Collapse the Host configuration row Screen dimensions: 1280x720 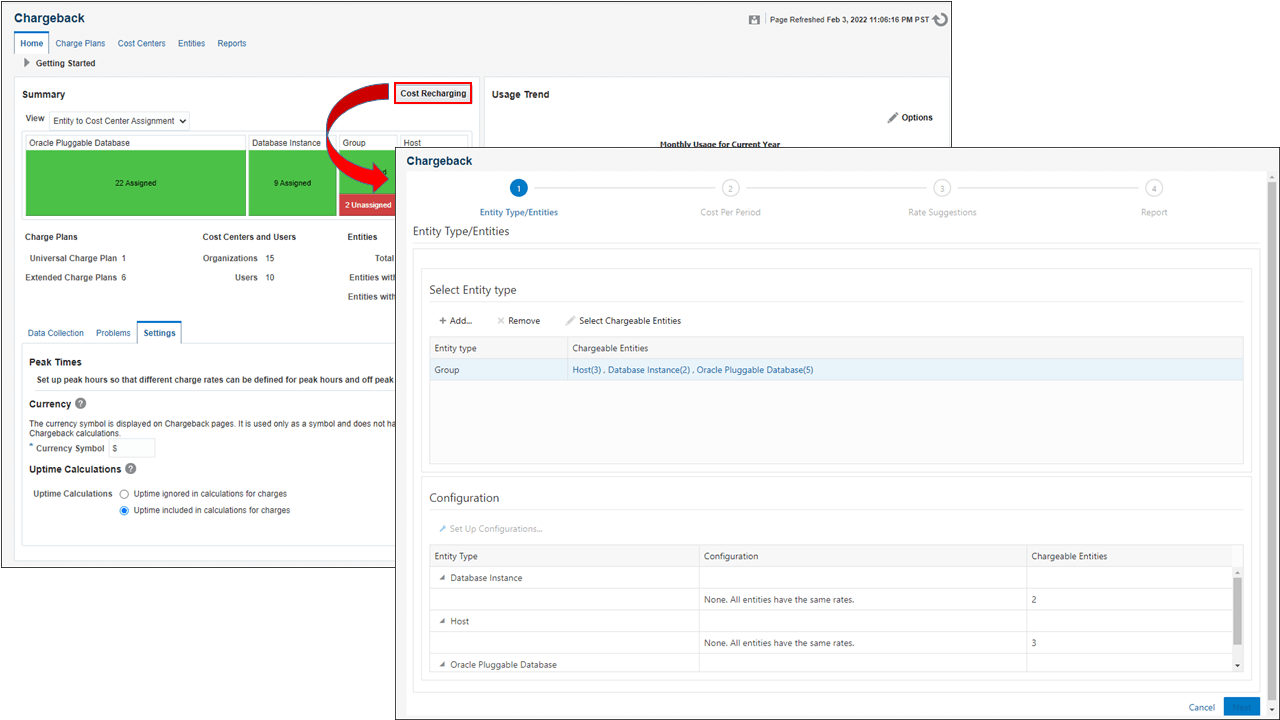pos(442,621)
